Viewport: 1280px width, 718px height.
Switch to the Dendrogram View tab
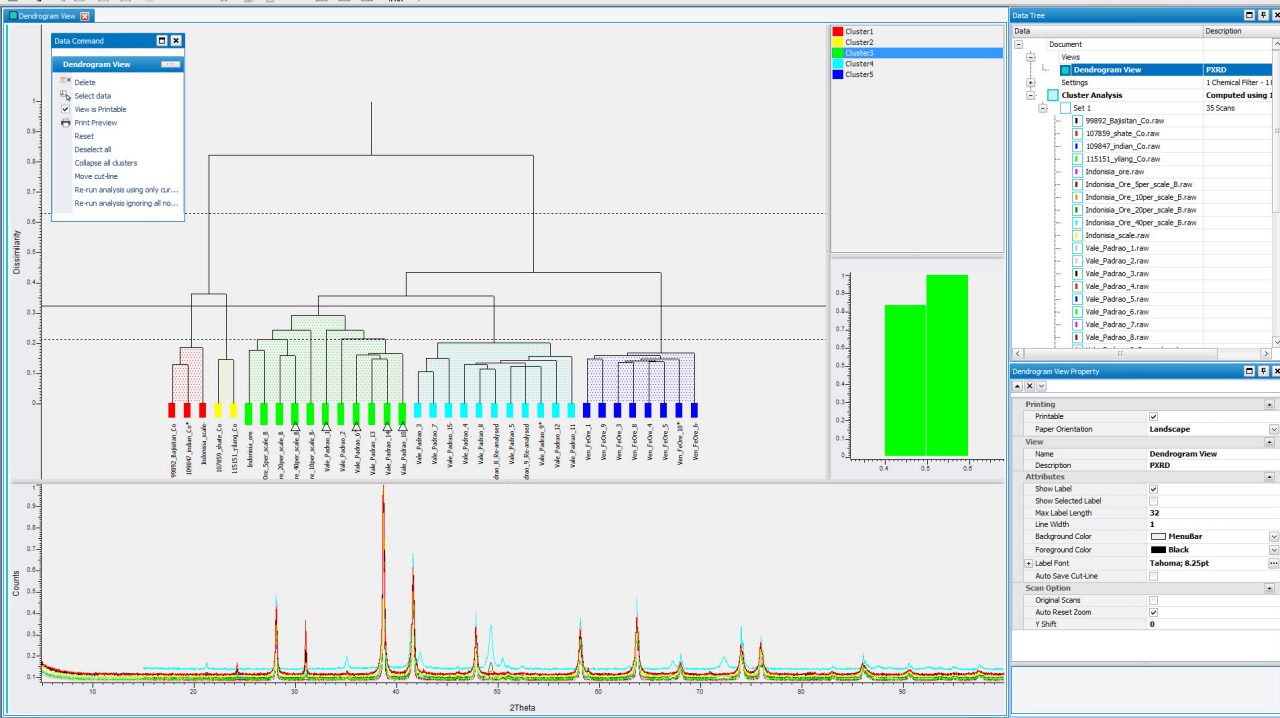click(49, 16)
